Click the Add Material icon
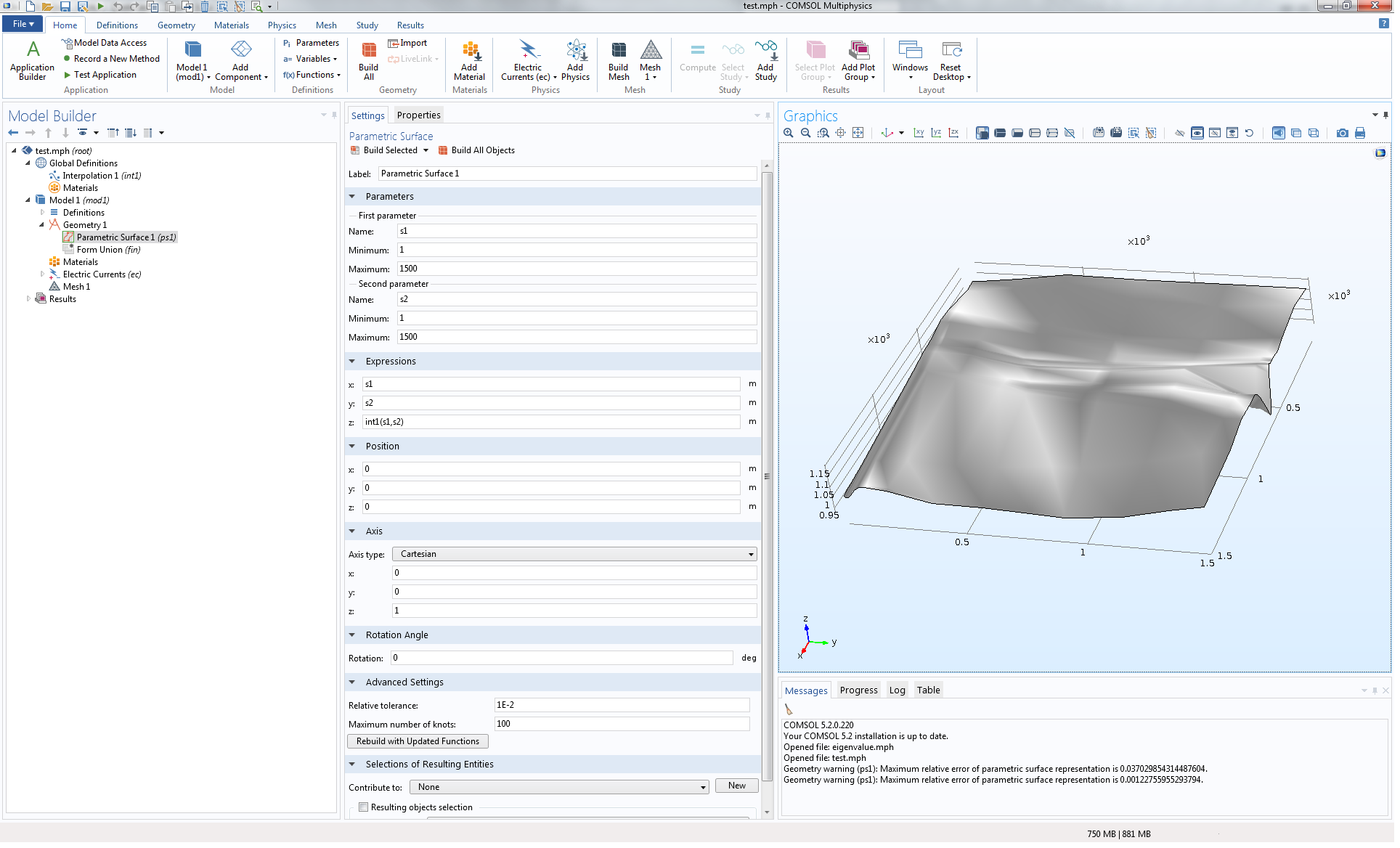Screen dimensions: 1400x848 pos(469,61)
